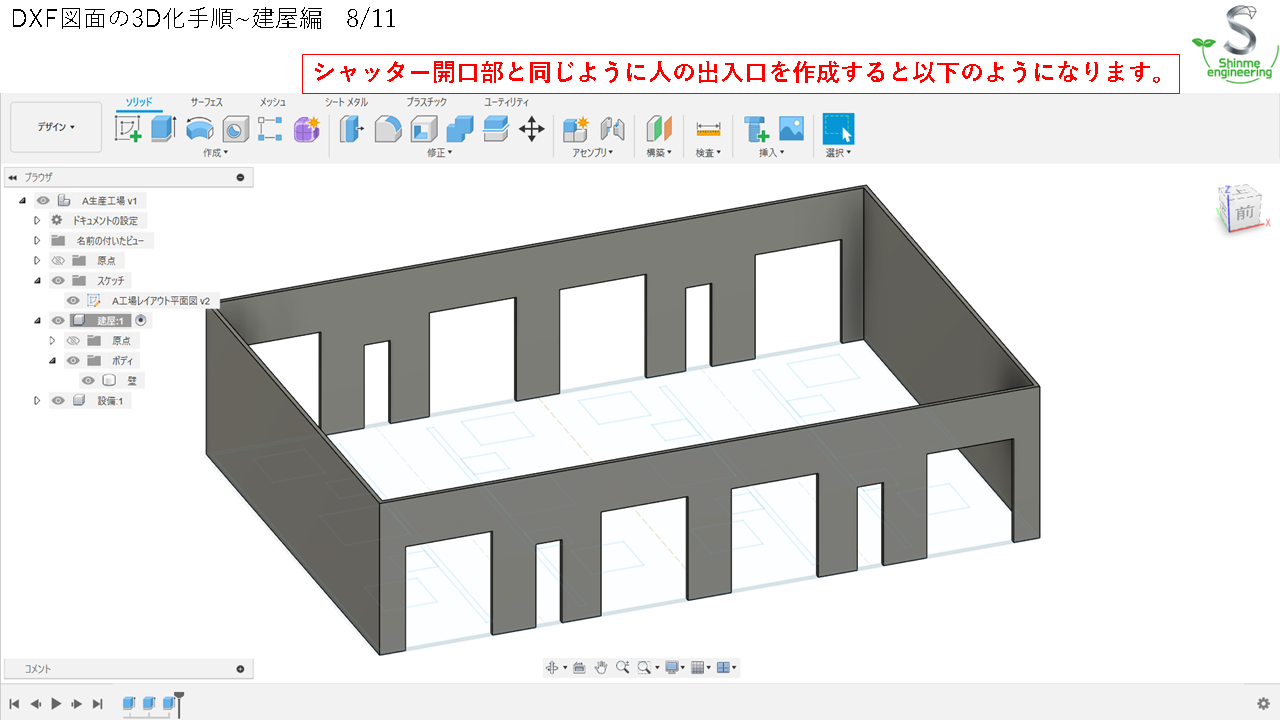Show the 原点 folder under 建屋:1

(72, 340)
